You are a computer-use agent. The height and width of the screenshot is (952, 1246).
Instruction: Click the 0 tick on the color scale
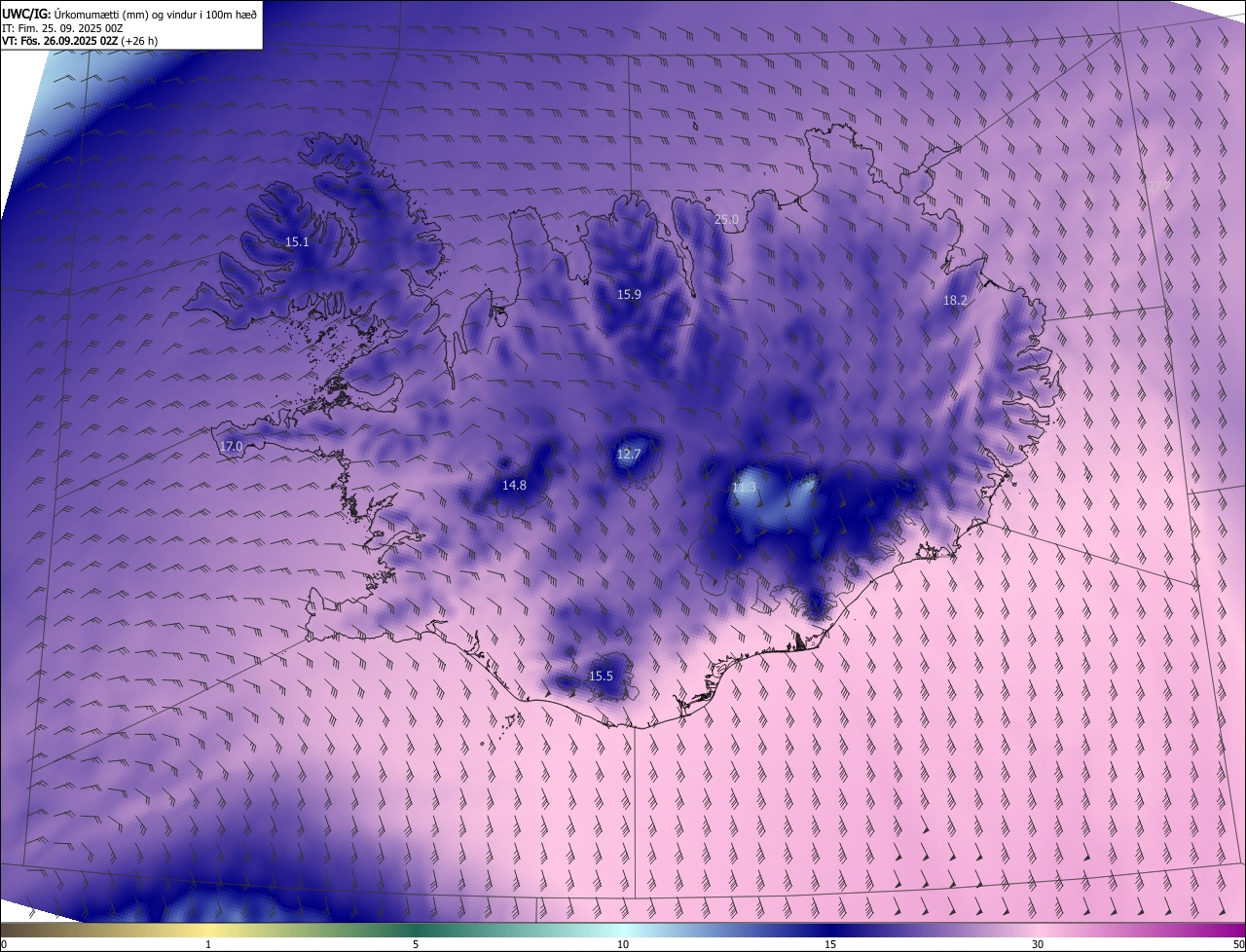[x=4, y=944]
